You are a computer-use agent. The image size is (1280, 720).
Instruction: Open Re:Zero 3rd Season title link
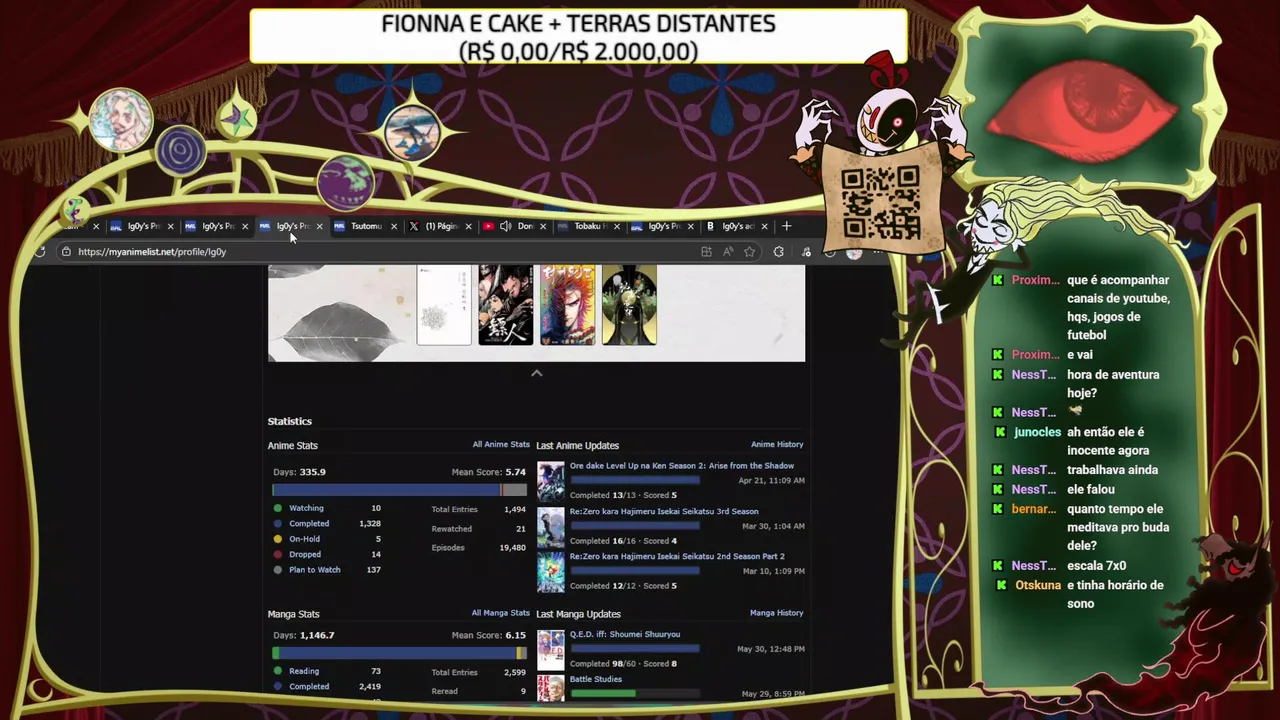click(664, 512)
